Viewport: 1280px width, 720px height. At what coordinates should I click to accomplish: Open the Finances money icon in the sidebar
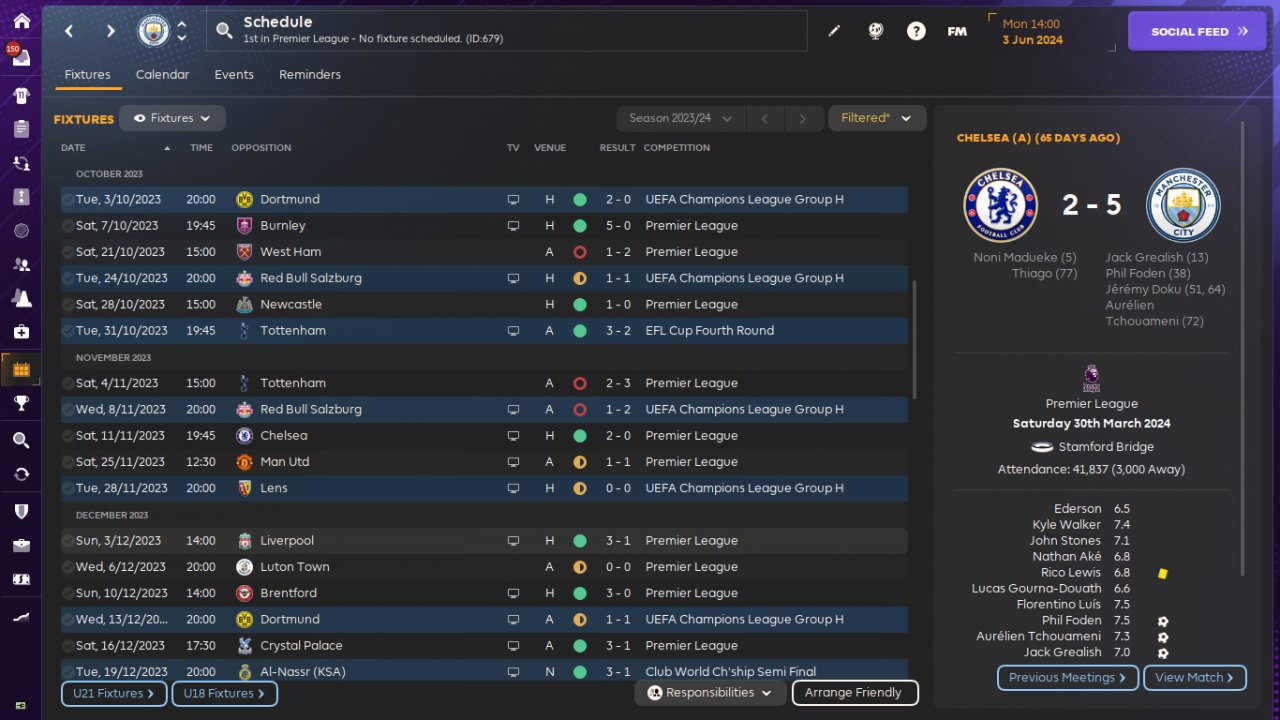click(21, 579)
